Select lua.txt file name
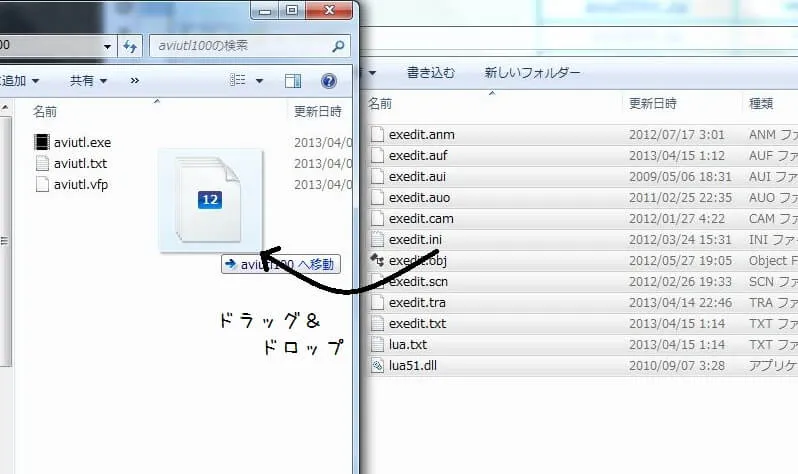The image size is (798, 474). [408, 344]
